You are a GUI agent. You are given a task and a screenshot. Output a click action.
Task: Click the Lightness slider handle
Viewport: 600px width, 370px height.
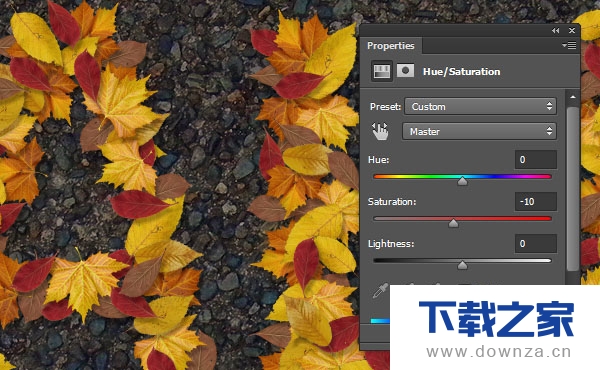point(462,265)
